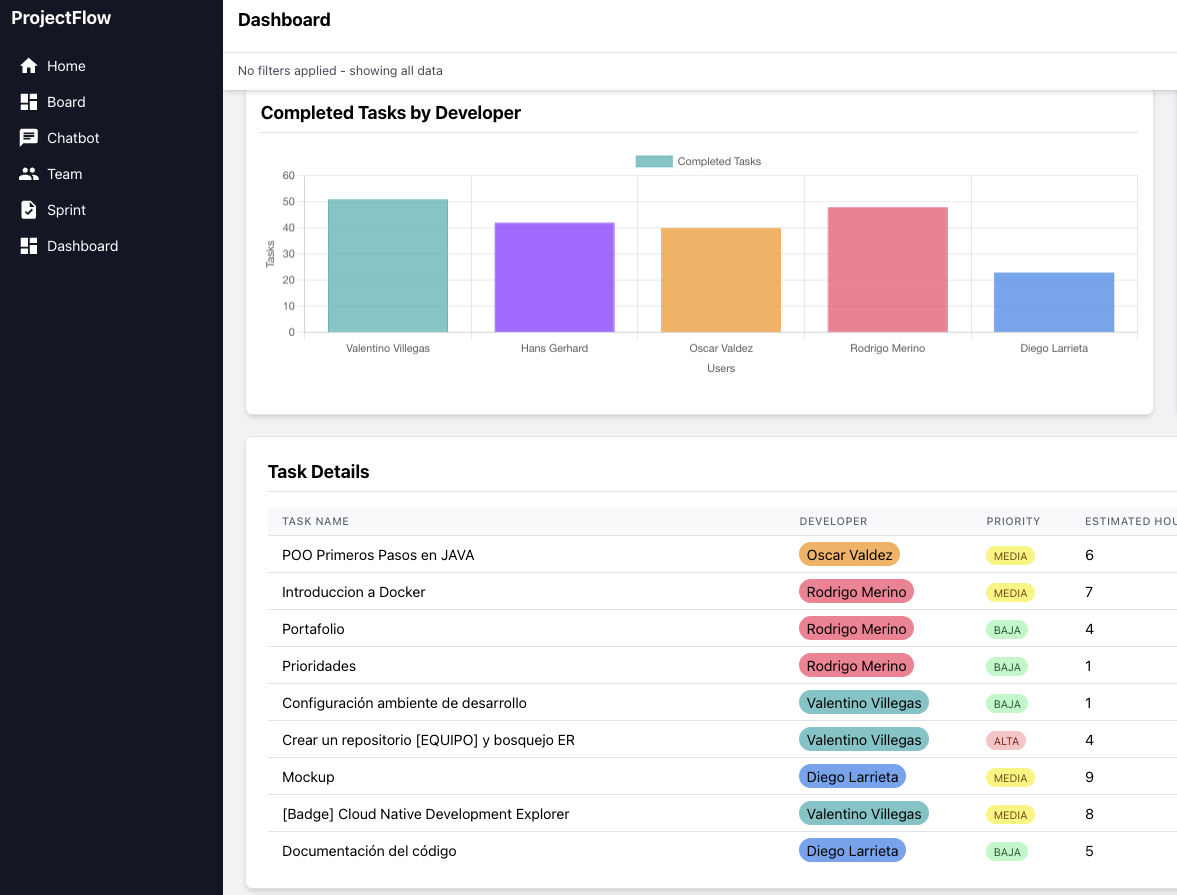
Task: Switch to the Board section
Action: [x=66, y=101]
